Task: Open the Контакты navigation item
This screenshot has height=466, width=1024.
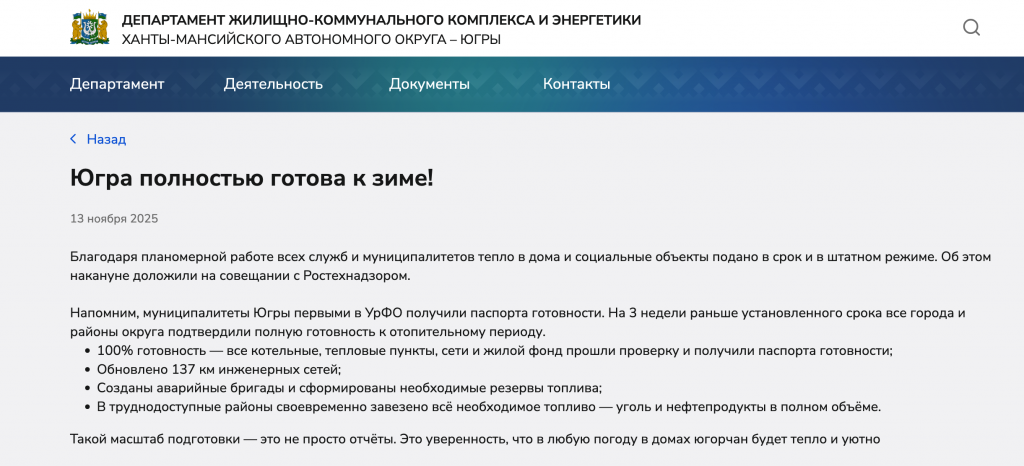Action: click(576, 84)
